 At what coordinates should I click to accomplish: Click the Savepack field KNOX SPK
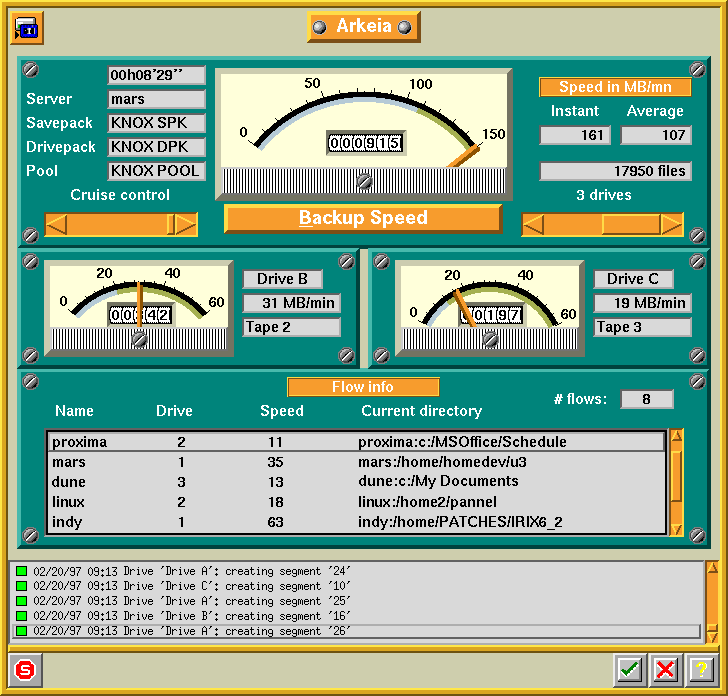point(156,123)
